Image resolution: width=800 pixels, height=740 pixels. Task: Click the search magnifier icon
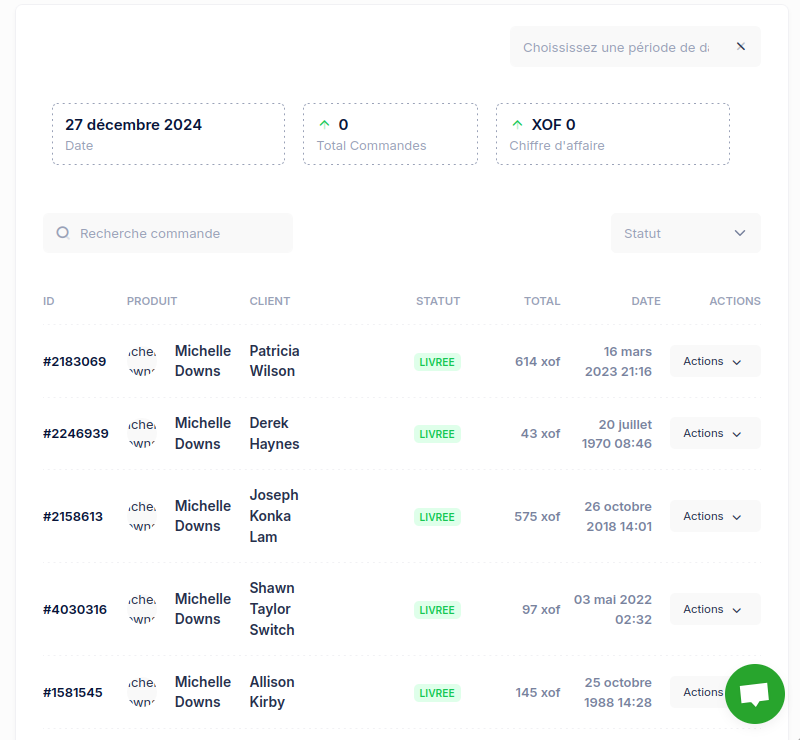coord(63,233)
